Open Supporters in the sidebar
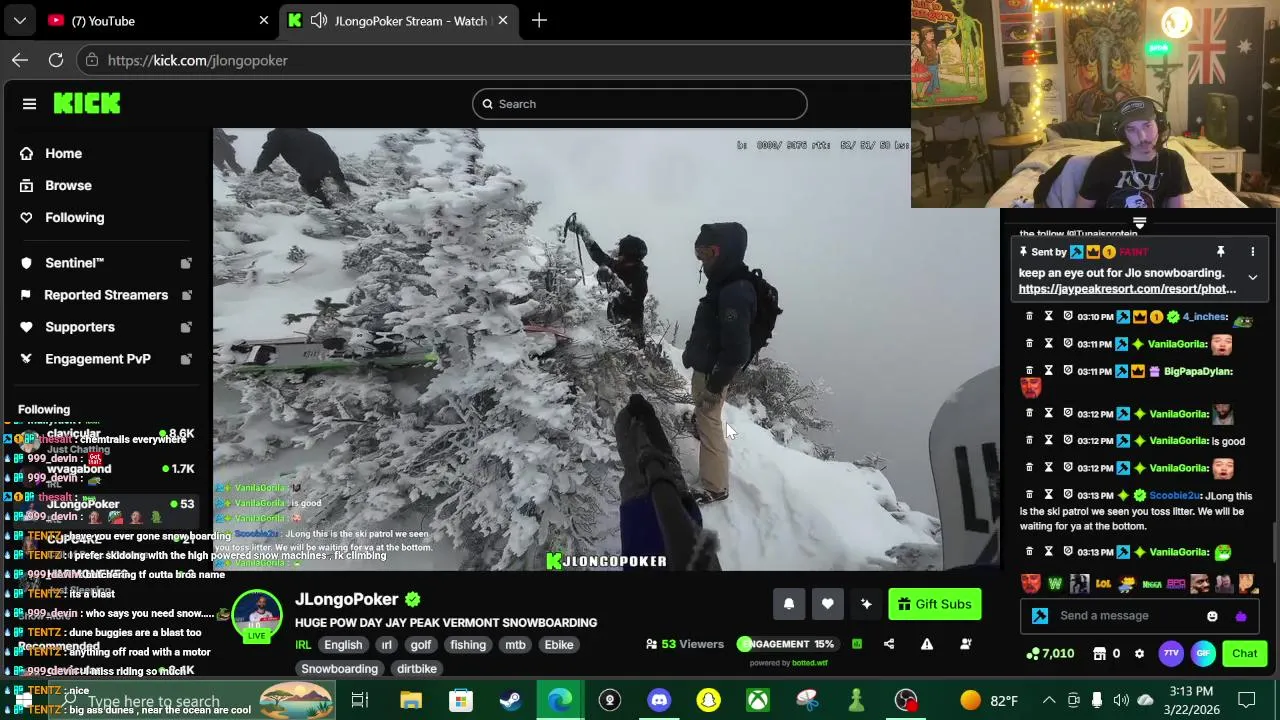Image resolution: width=1280 pixels, height=720 pixels. tap(79, 327)
